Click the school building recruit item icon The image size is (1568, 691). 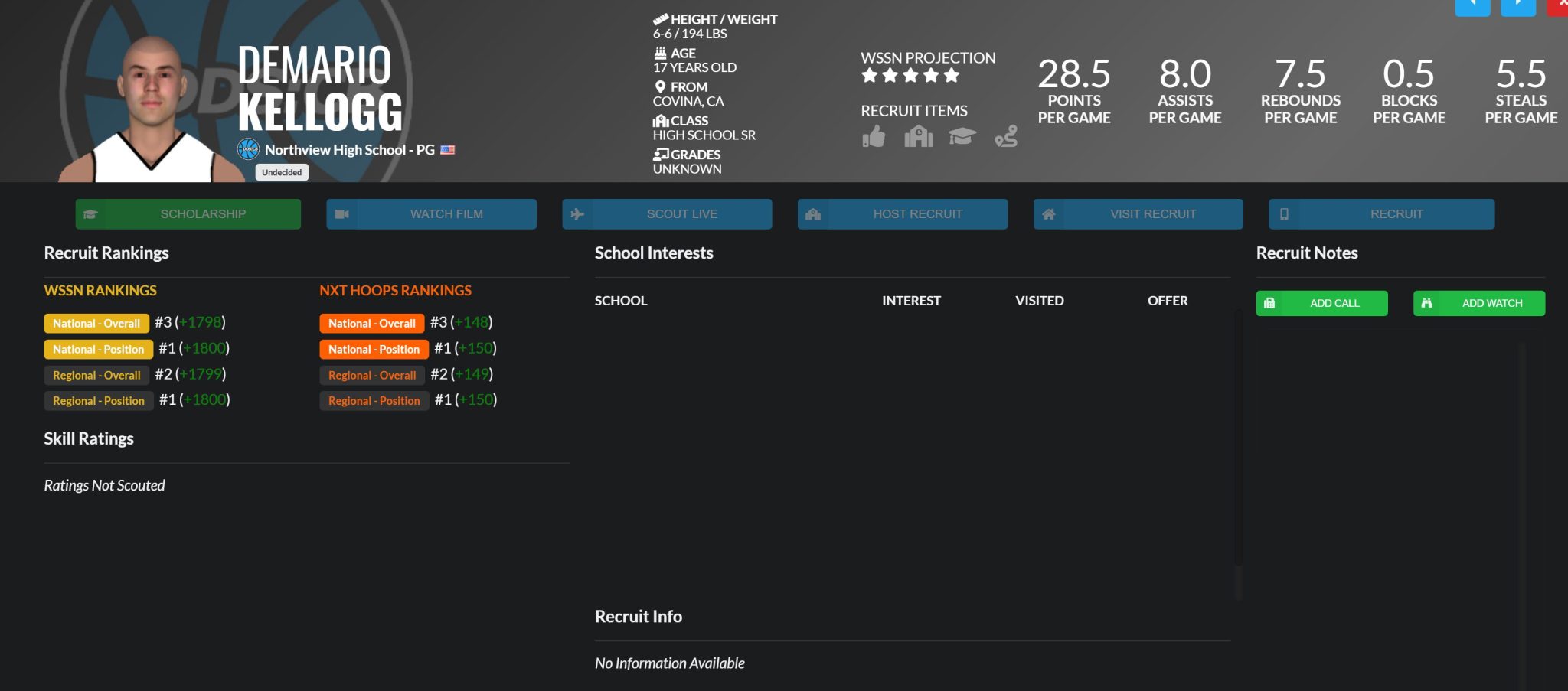pyautogui.click(x=918, y=137)
